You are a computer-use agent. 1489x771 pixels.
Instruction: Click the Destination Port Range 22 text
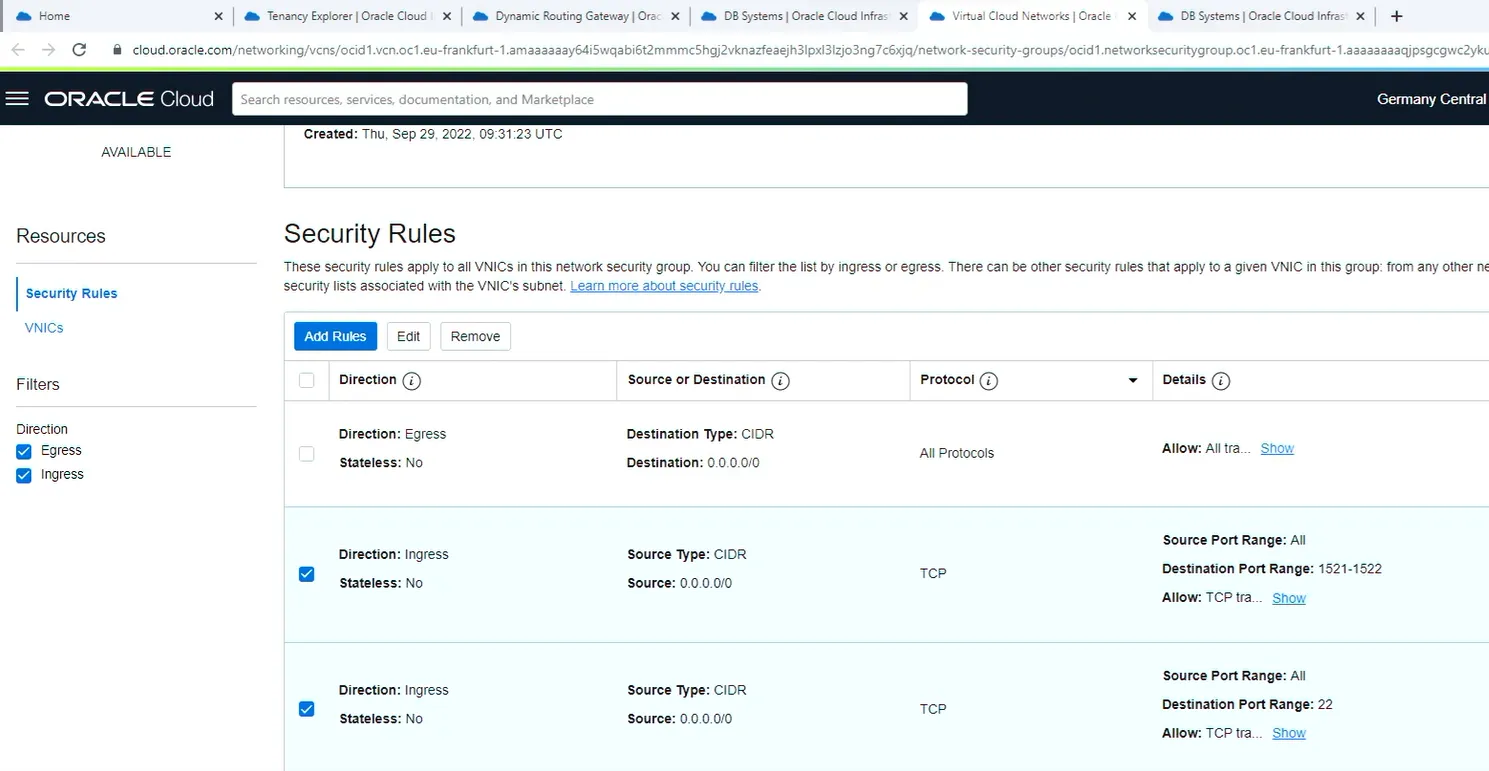click(x=1247, y=704)
